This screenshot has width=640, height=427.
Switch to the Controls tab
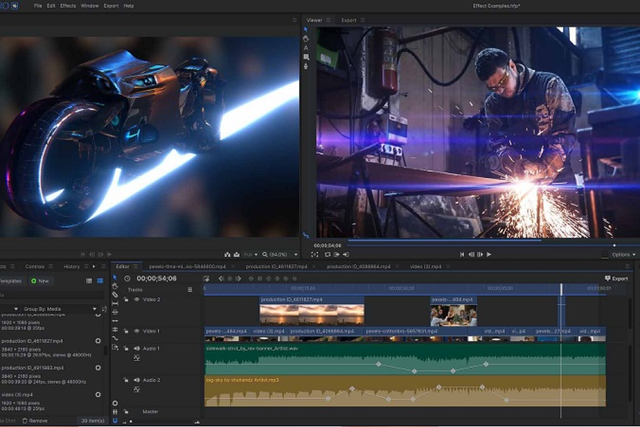[x=35, y=266]
